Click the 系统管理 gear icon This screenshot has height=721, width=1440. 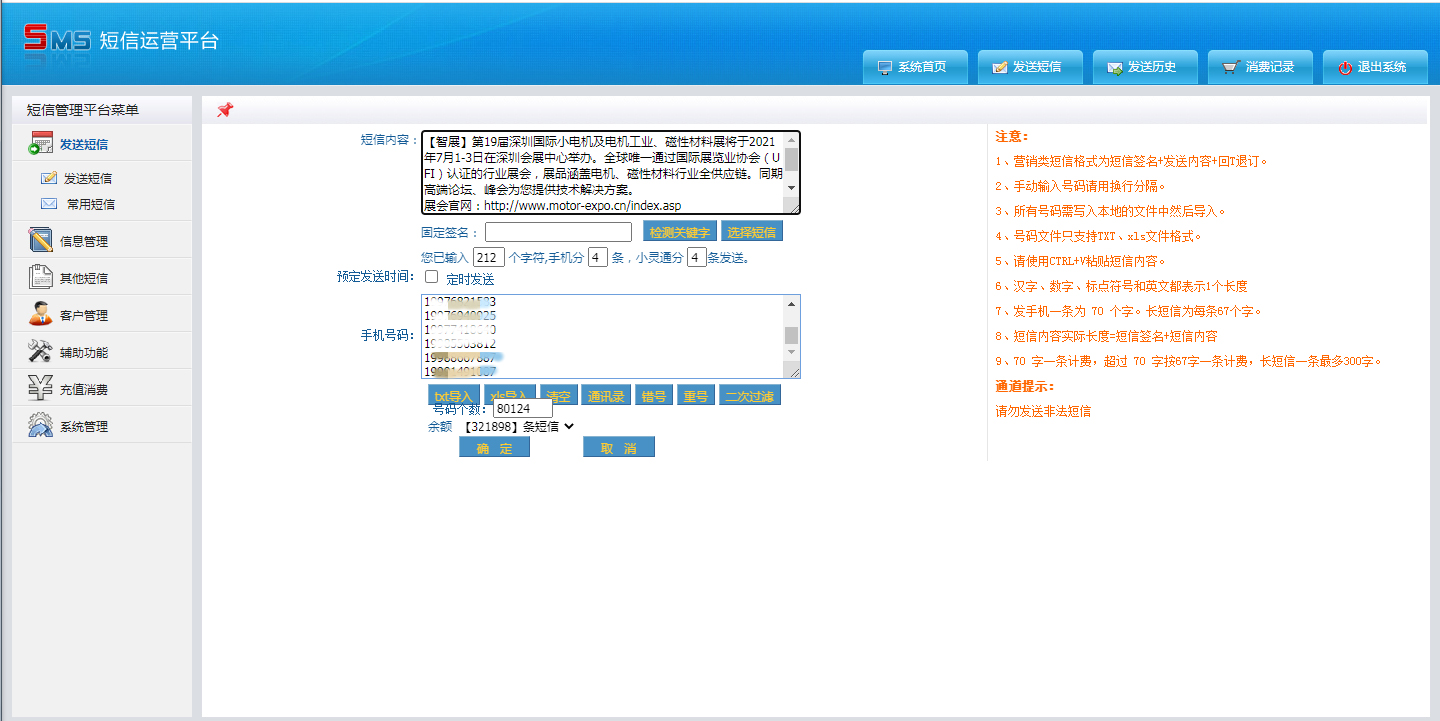pos(40,425)
